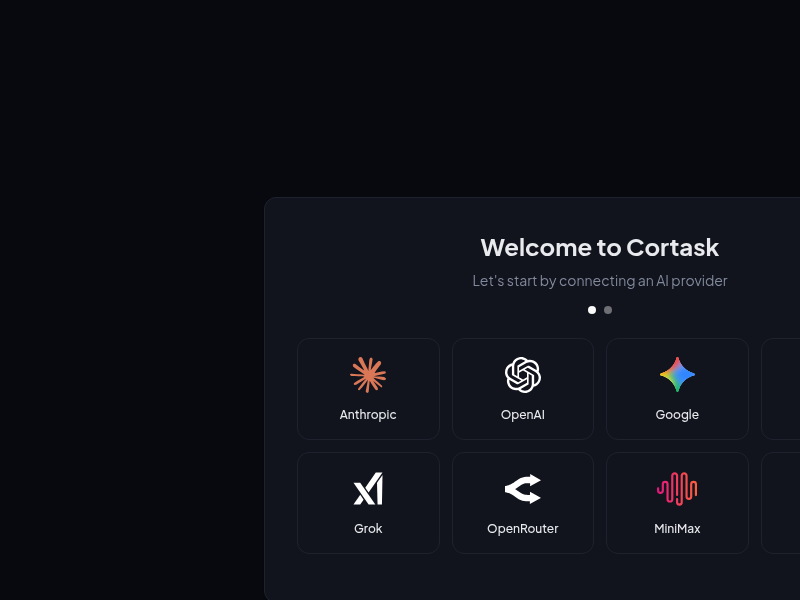Click the MiniMax provider label

[677, 529]
